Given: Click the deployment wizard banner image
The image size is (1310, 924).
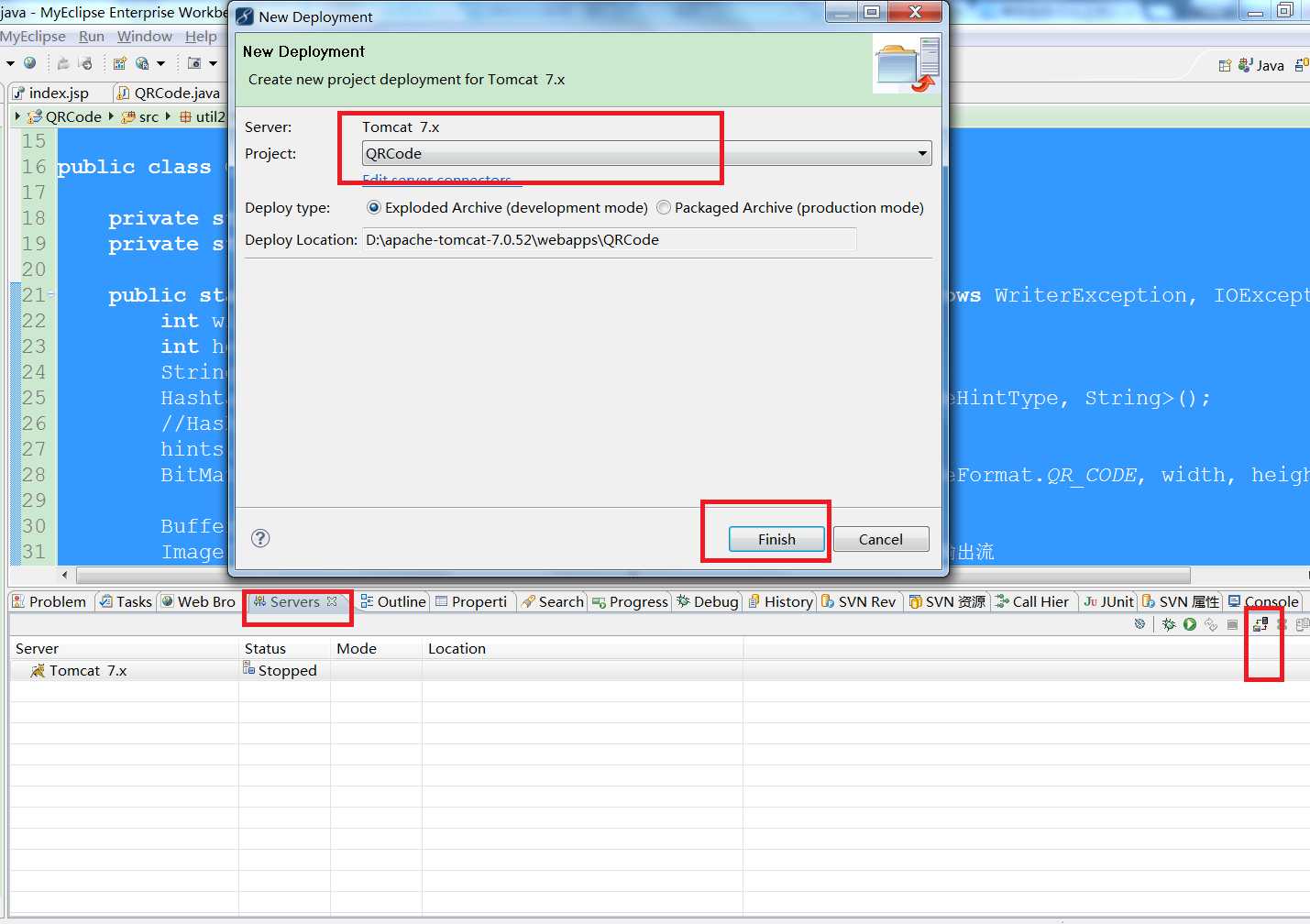Looking at the screenshot, I should (x=907, y=64).
